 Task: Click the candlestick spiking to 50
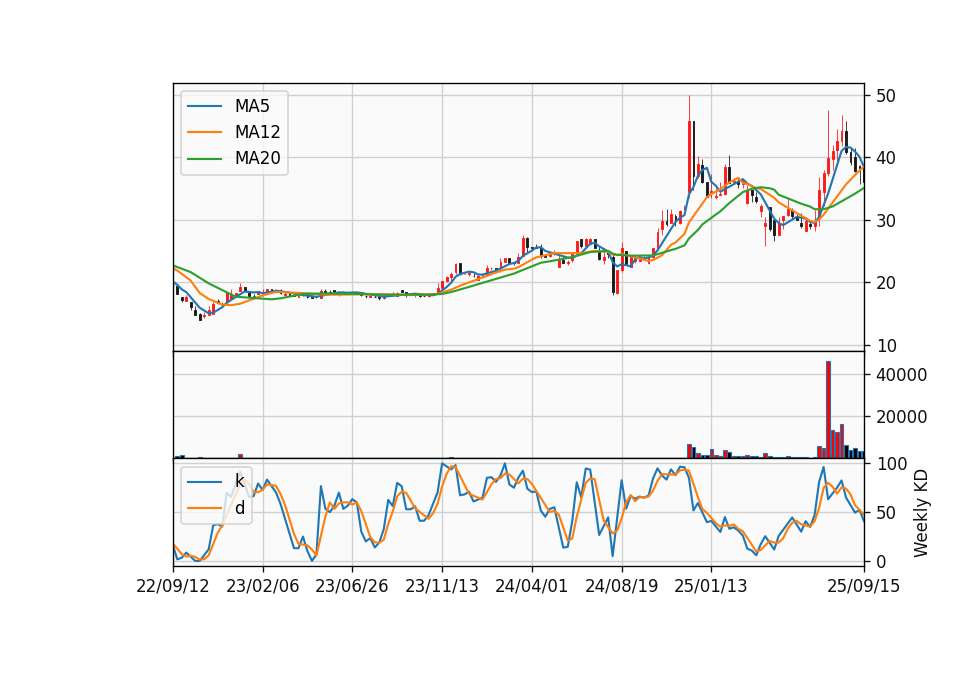pos(689,143)
